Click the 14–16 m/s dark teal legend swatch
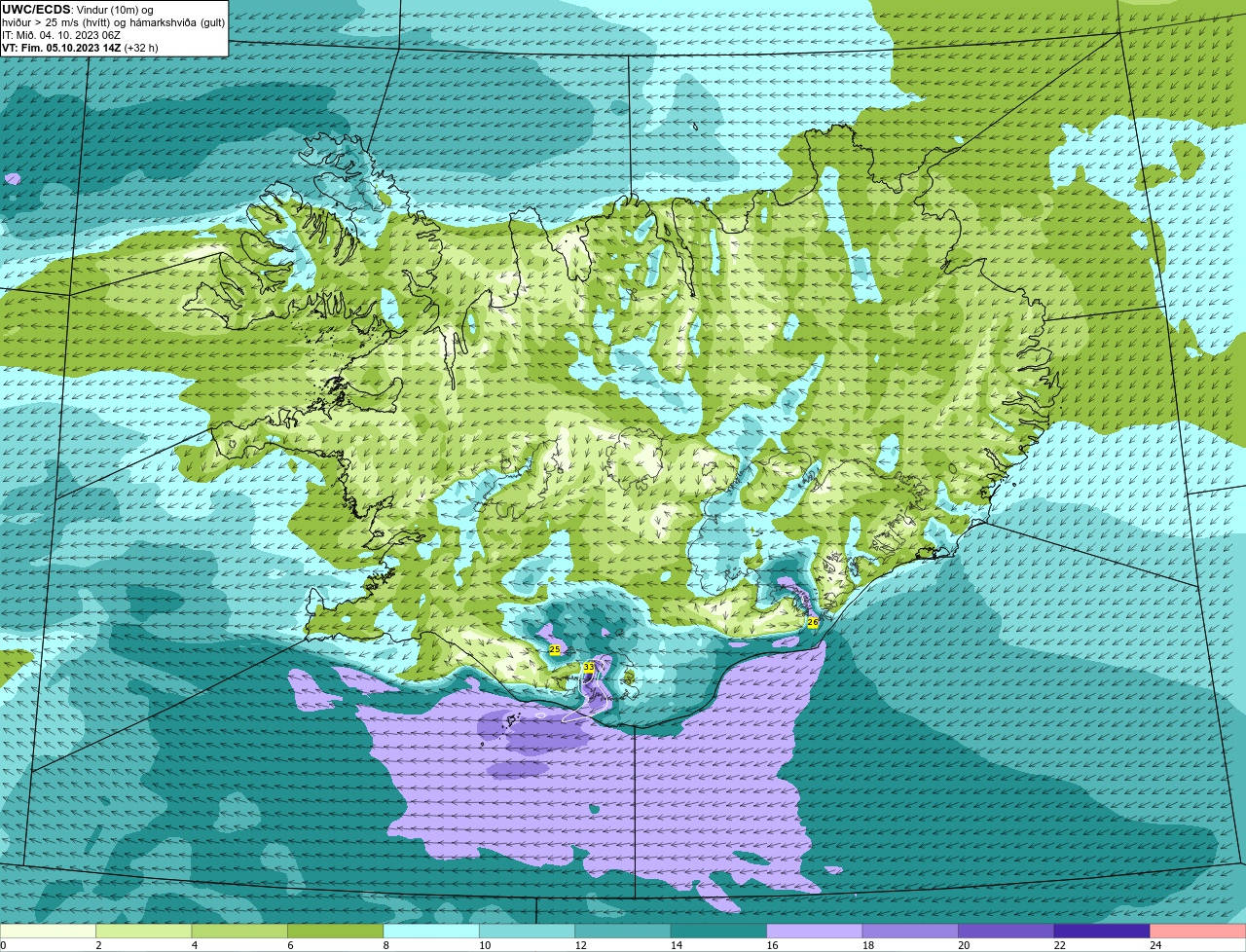This screenshot has width=1246, height=952. [x=719, y=931]
